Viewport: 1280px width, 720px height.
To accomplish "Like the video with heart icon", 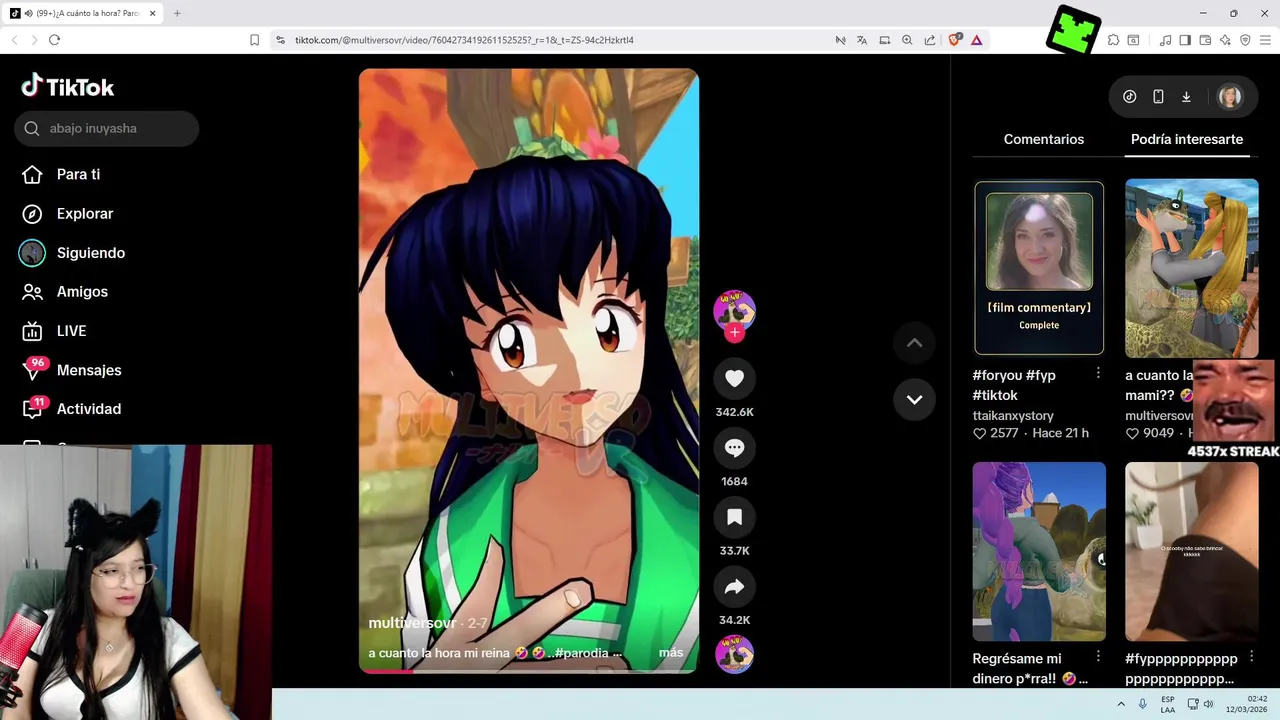I will point(734,378).
